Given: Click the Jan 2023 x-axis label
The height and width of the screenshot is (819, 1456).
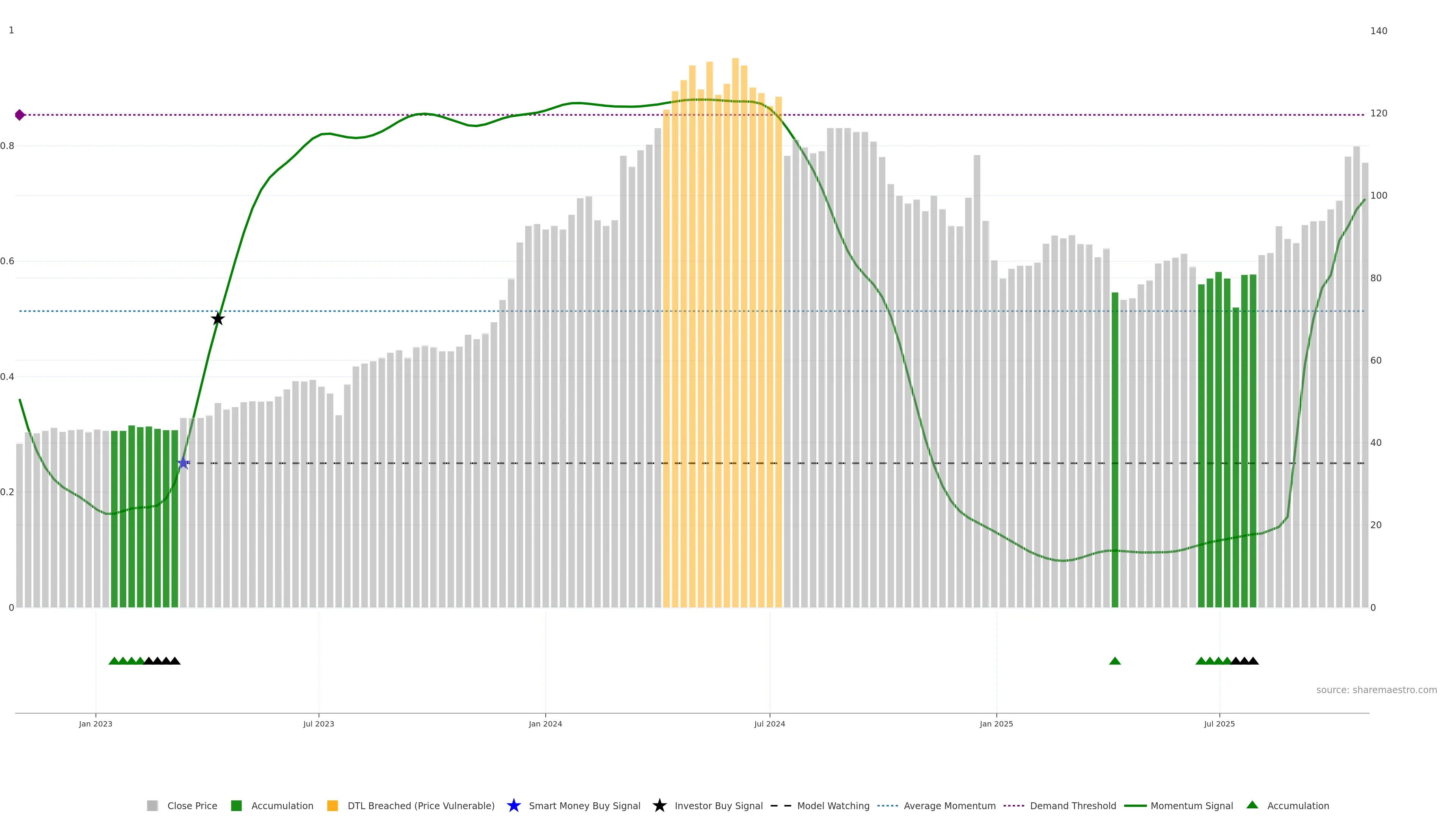Looking at the screenshot, I should tap(96, 723).
